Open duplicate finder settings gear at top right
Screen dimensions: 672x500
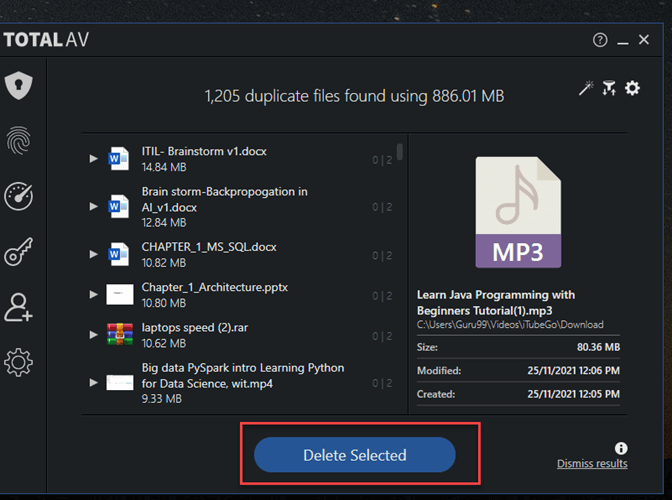632,89
